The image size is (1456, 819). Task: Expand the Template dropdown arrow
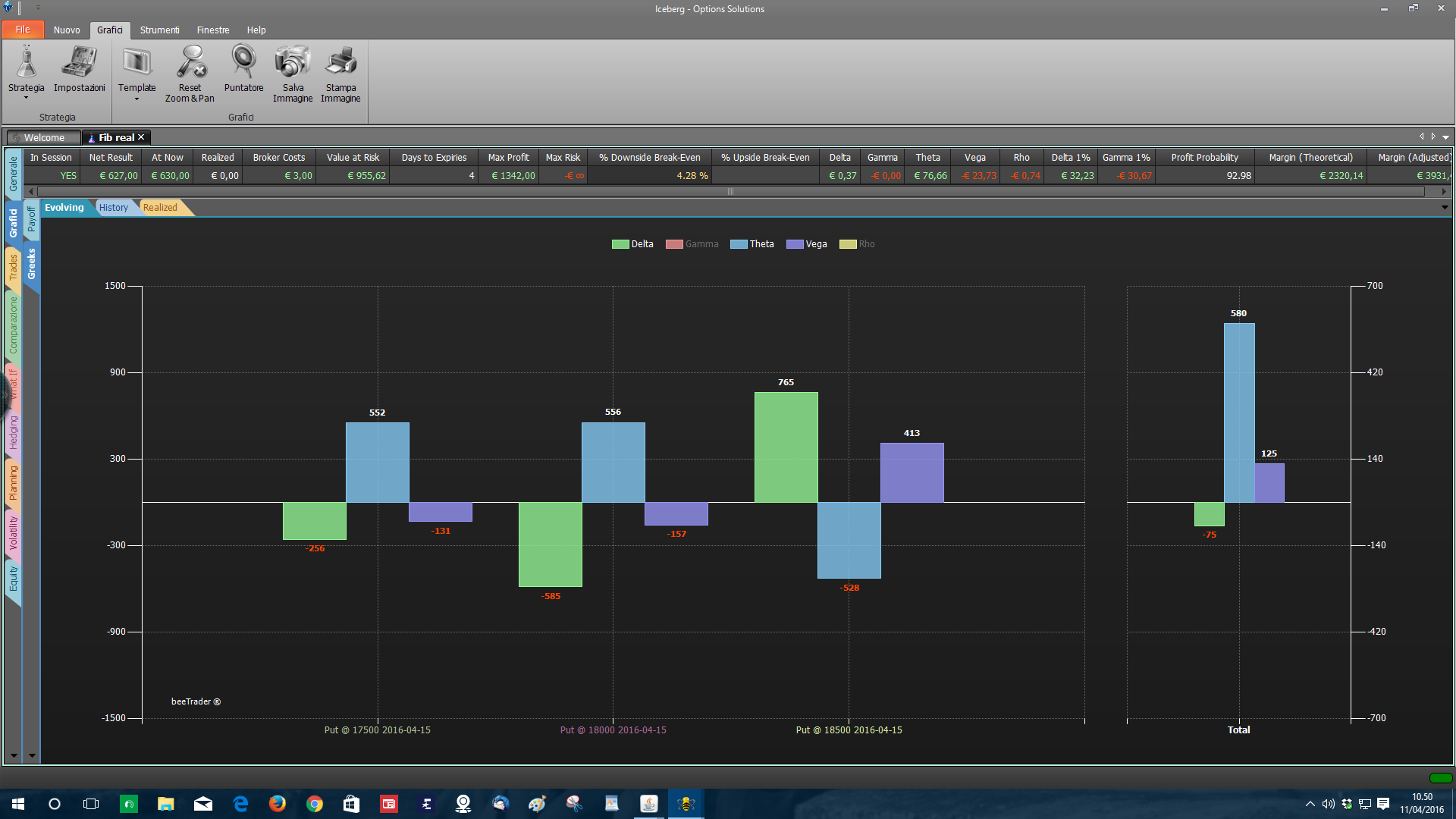pos(136,99)
